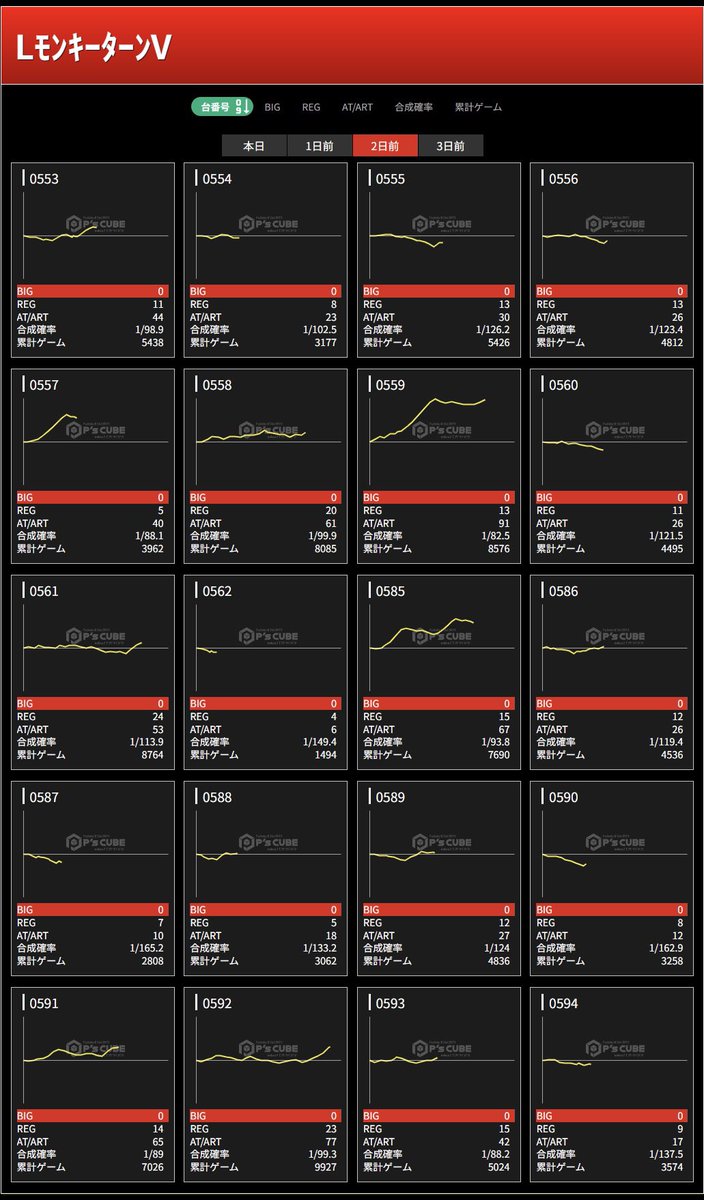704x1200 pixels.
Task: Switch to the 本日 tab
Action: point(254,145)
